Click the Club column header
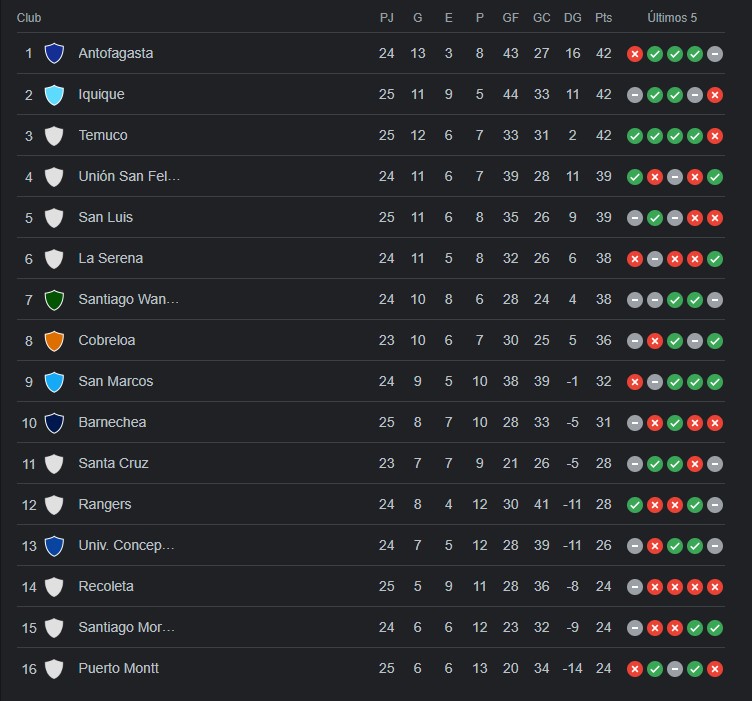 [29, 18]
